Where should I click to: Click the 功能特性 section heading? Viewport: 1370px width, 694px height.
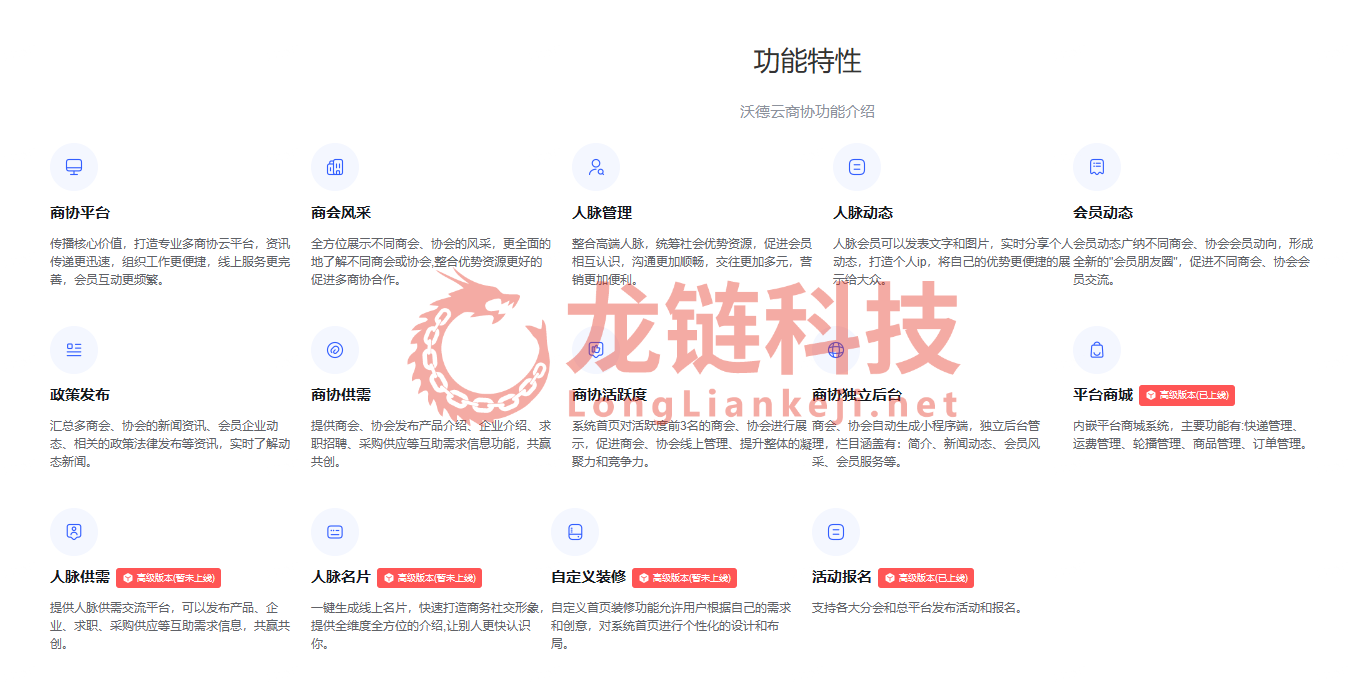[x=807, y=61]
